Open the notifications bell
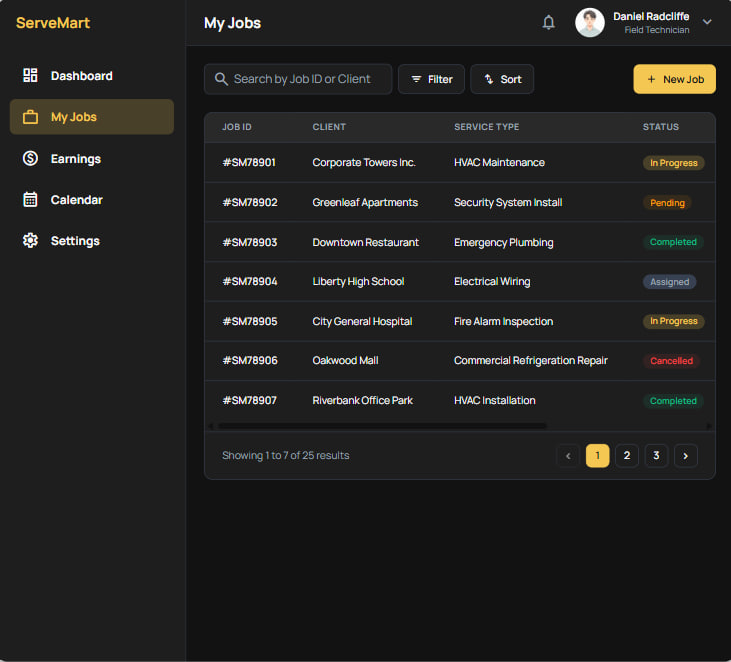 click(x=548, y=22)
